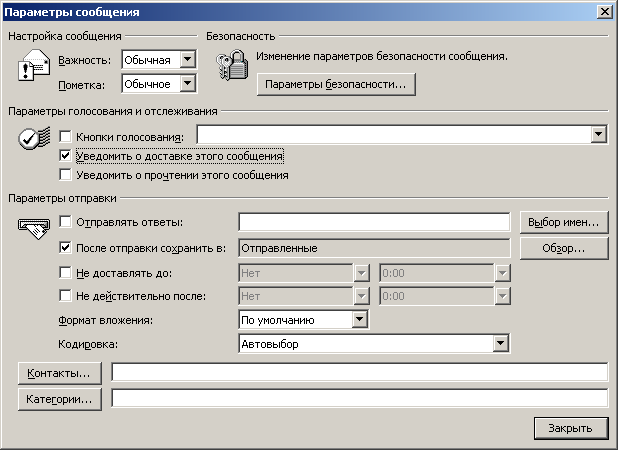Viewport: 618px width, 450px height.
Task: Click the Отправленные folder field
Action: click(374, 248)
